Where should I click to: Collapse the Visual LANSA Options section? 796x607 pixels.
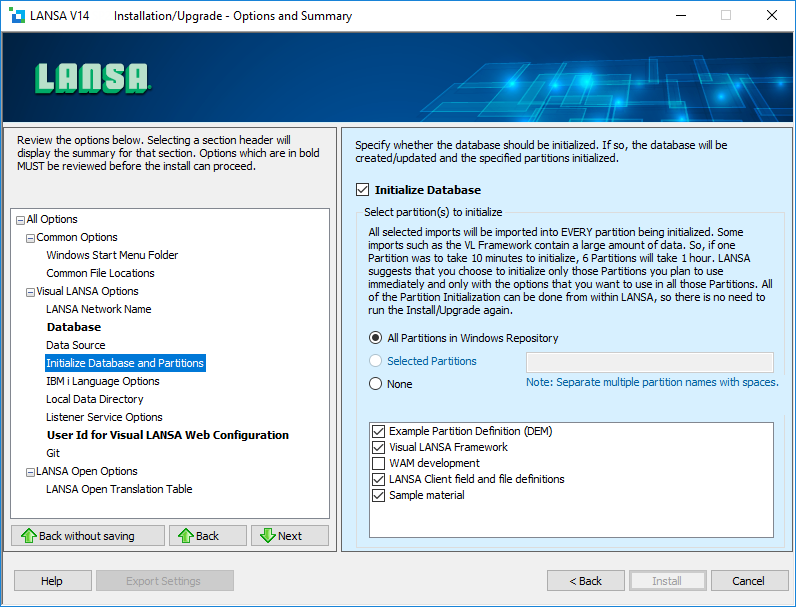pos(30,292)
